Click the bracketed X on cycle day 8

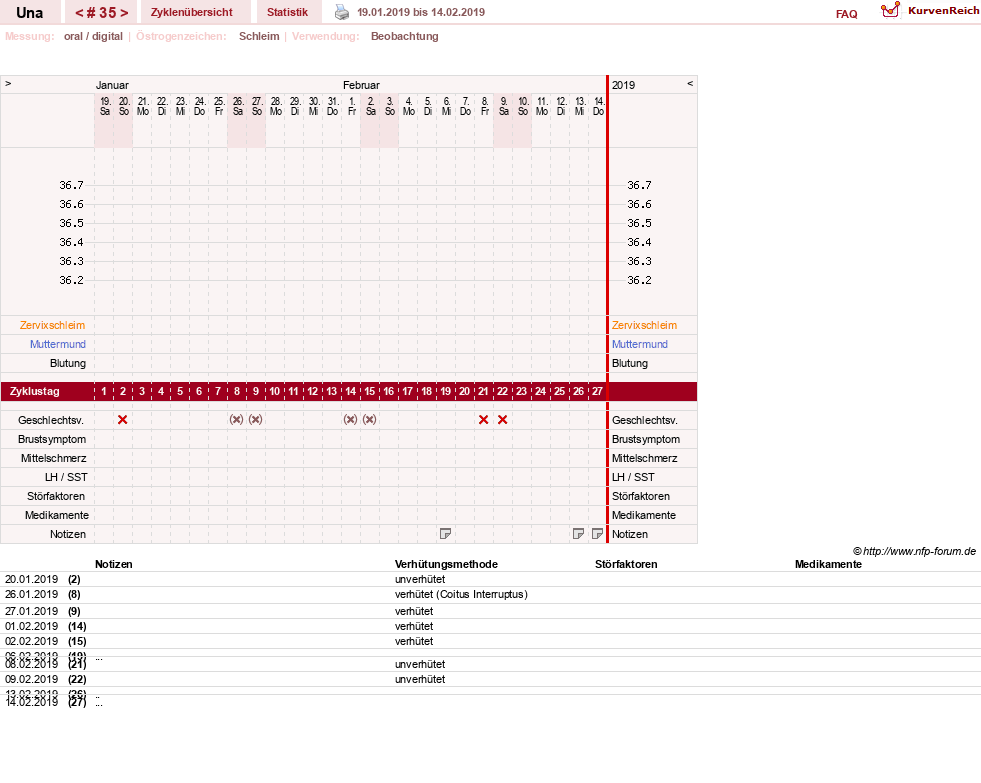[x=236, y=420]
